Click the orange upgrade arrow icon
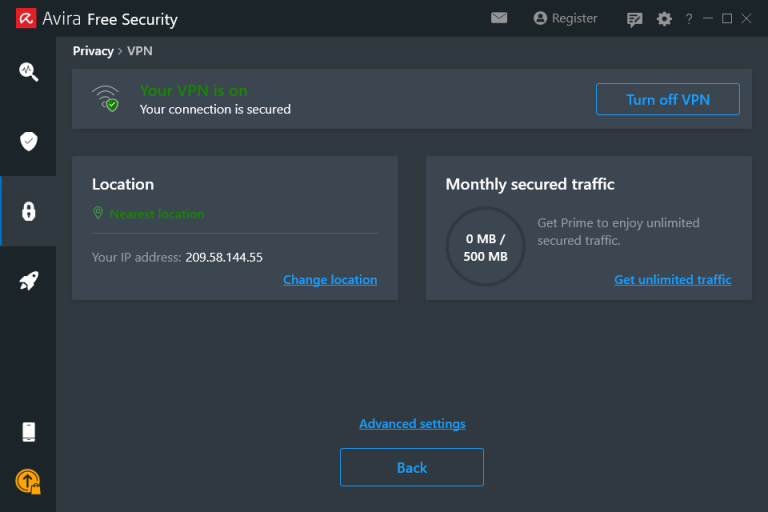 click(28, 482)
